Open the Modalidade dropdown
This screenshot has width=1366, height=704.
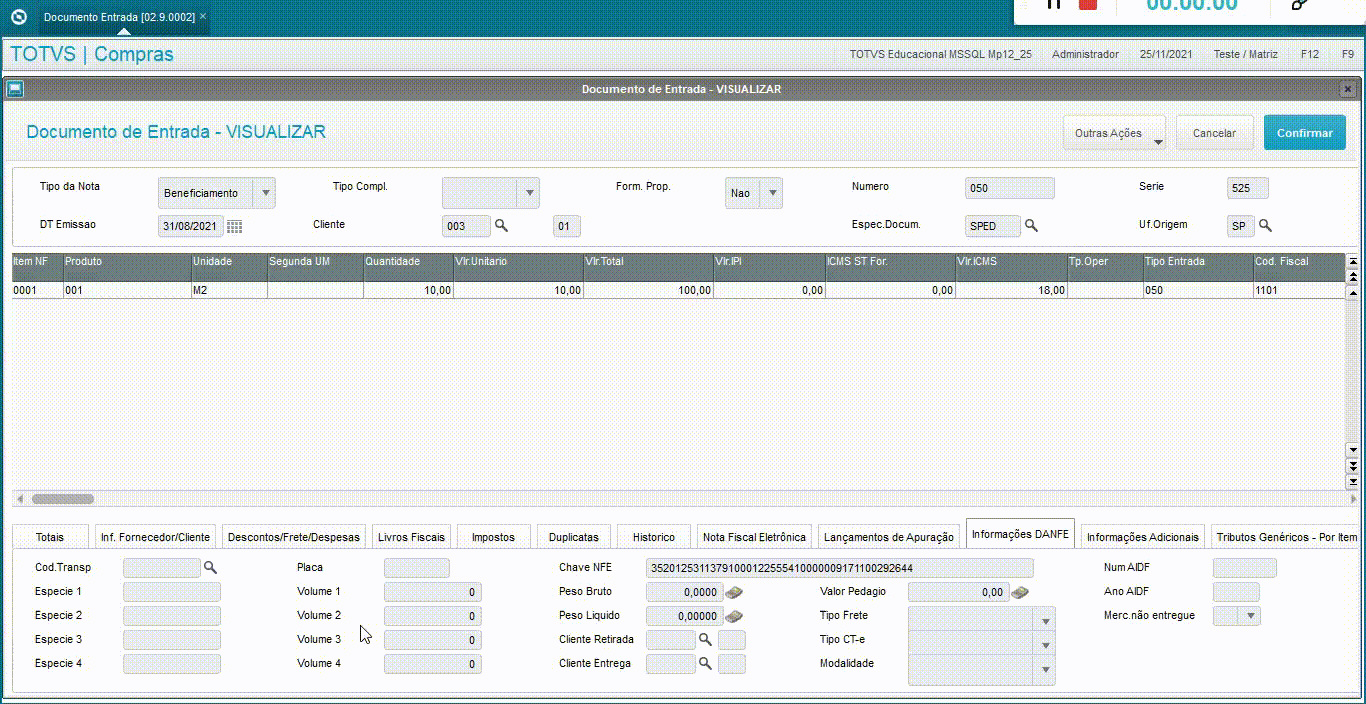click(x=1046, y=669)
